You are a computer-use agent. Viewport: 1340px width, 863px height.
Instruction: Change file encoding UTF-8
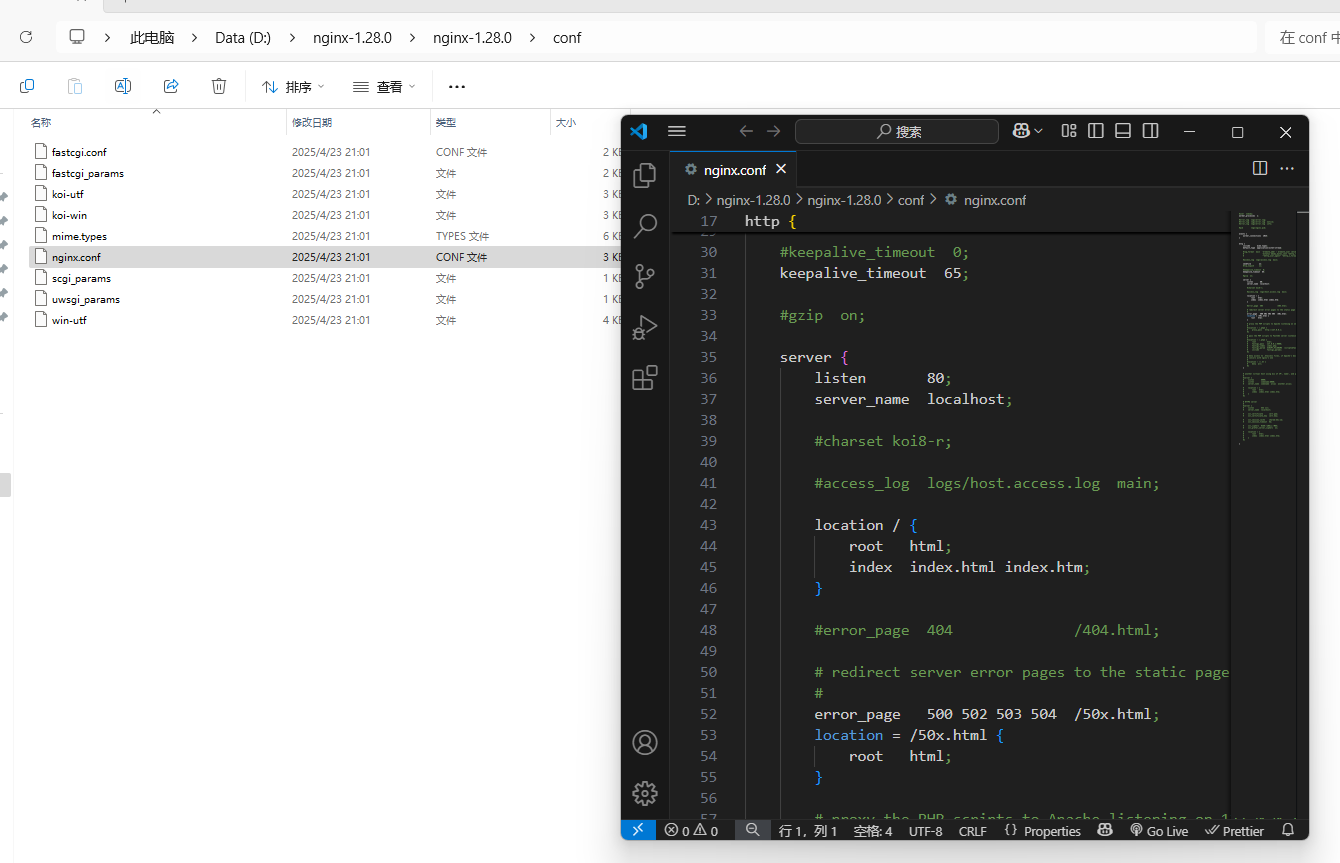point(926,831)
